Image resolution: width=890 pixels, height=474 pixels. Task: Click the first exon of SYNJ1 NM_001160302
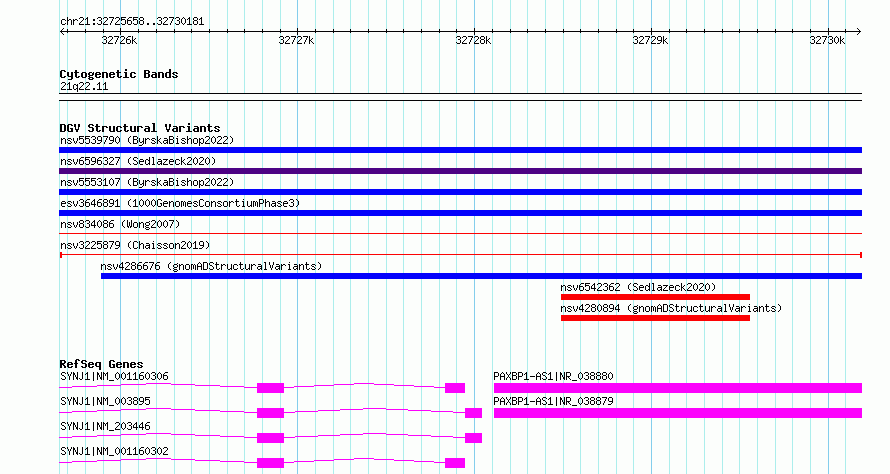click(270, 463)
